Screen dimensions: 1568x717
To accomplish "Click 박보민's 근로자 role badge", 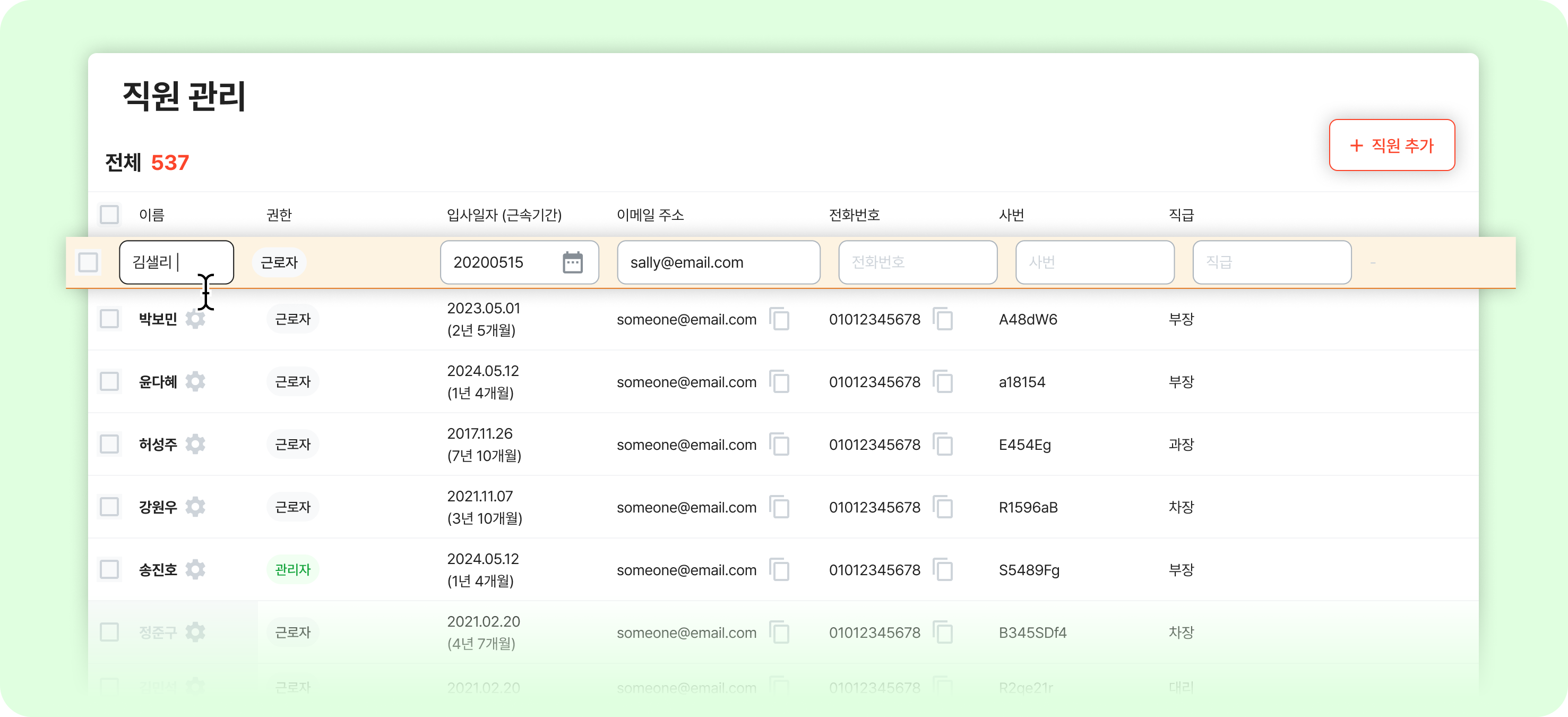I will pyautogui.click(x=293, y=319).
